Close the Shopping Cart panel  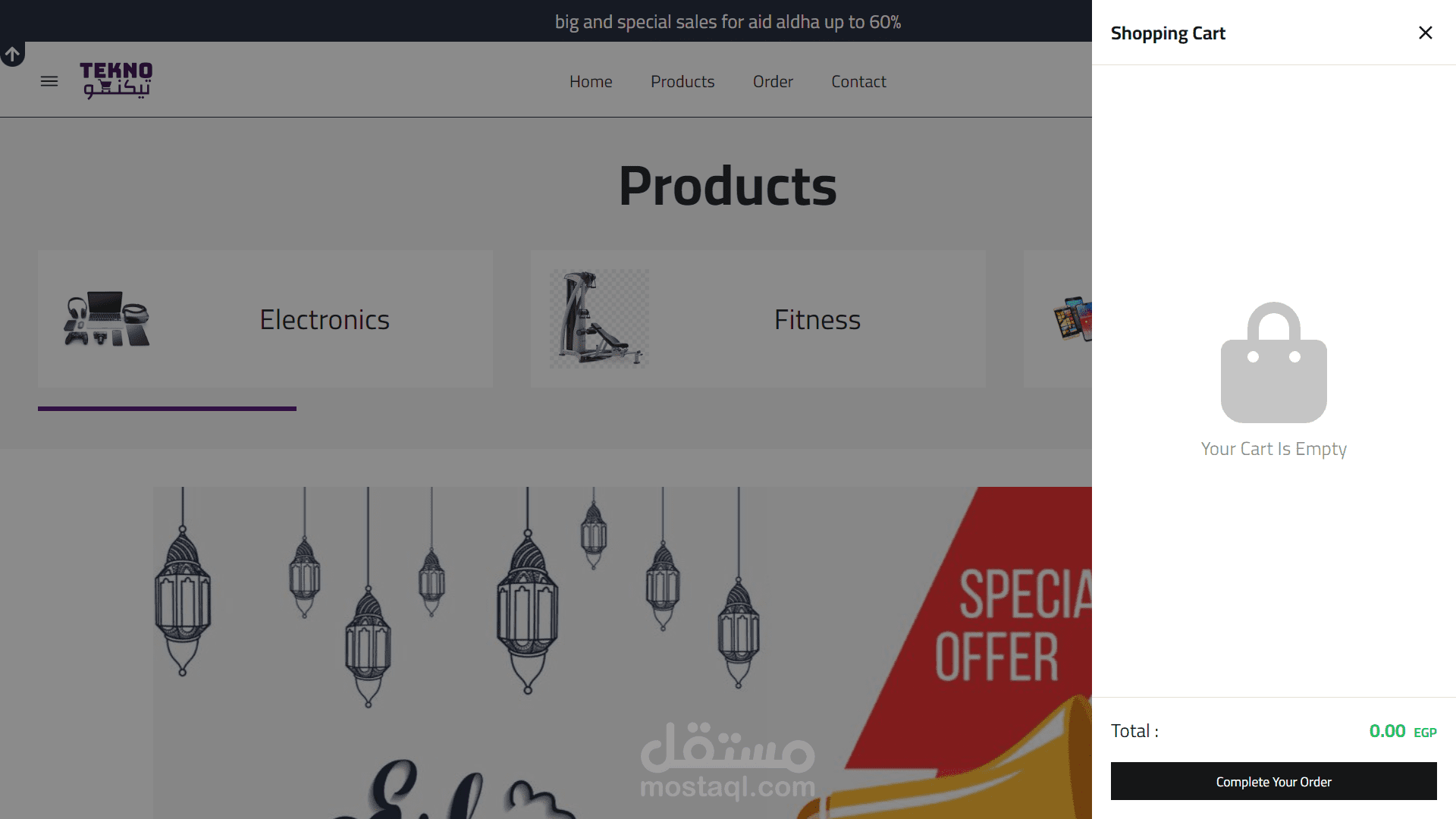point(1426,33)
